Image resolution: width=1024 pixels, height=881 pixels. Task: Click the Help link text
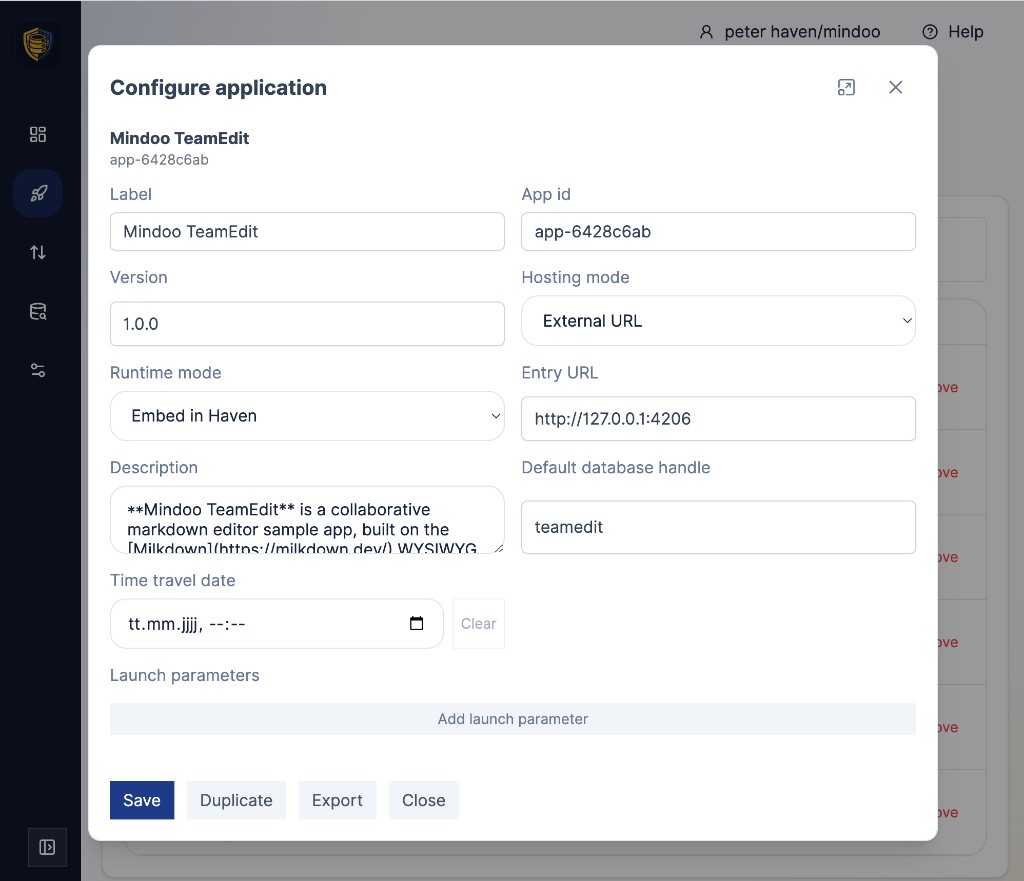[965, 32]
